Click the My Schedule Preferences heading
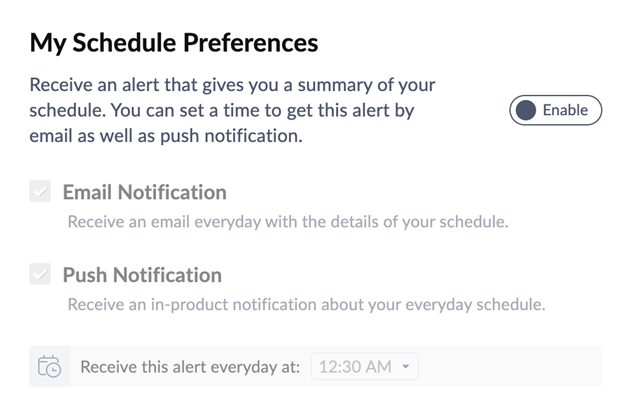 click(174, 43)
